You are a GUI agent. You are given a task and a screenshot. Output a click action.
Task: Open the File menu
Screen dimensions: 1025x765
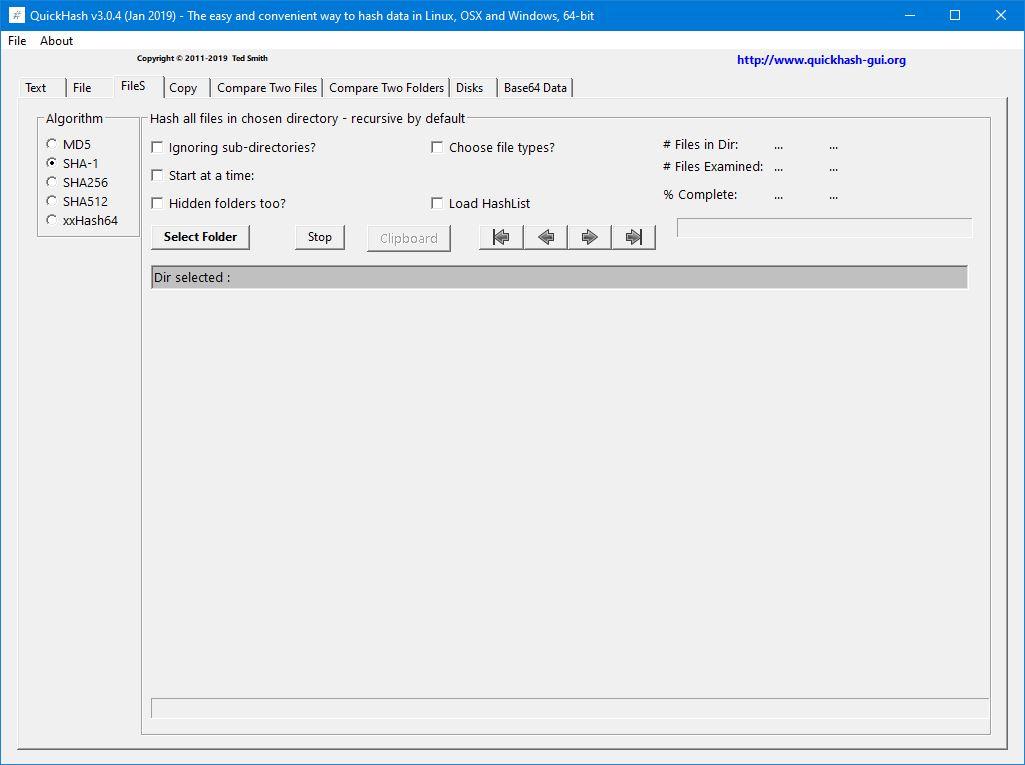(x=17, y=41)
